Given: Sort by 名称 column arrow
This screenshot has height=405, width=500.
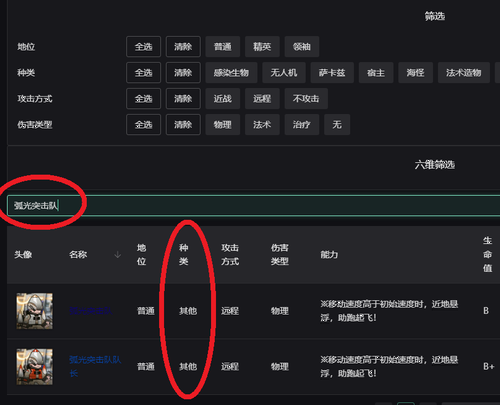Looking at the screenshot, I should coord(117,255).
